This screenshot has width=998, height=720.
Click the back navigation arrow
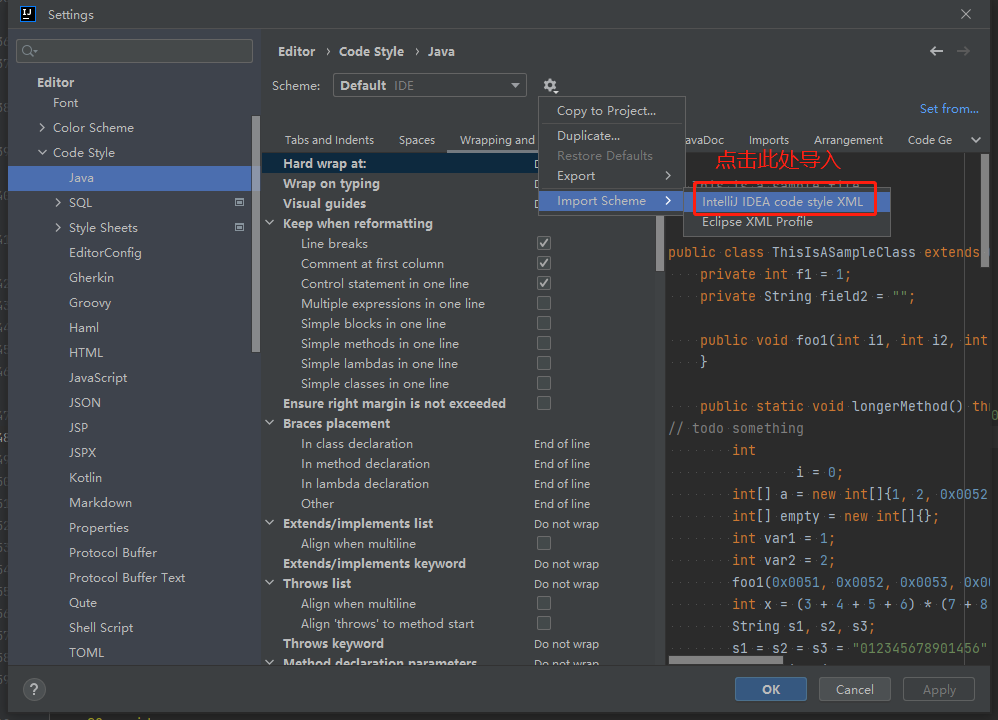(936, 51)
